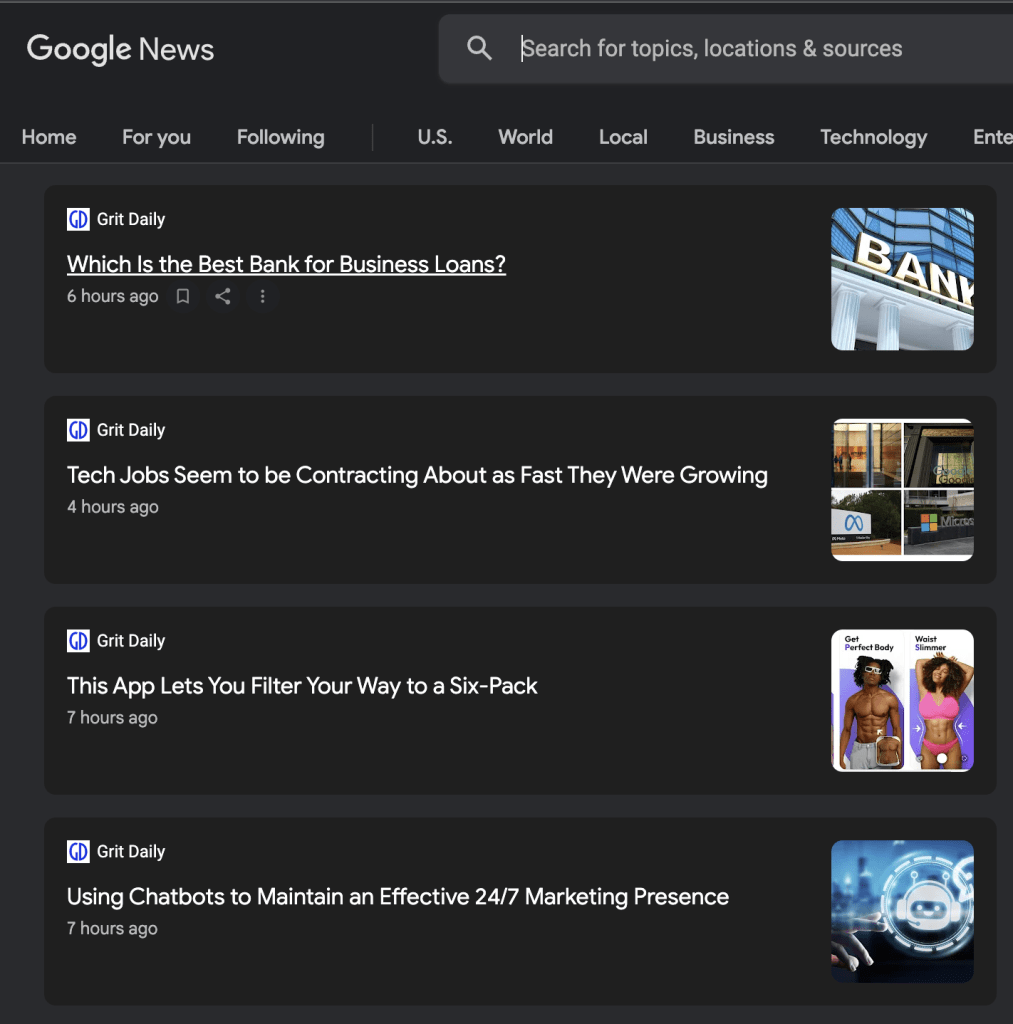Open the BANK building thumbnail
Image resolution: width=1013 pixels, height=1024 pixels.
902,279
